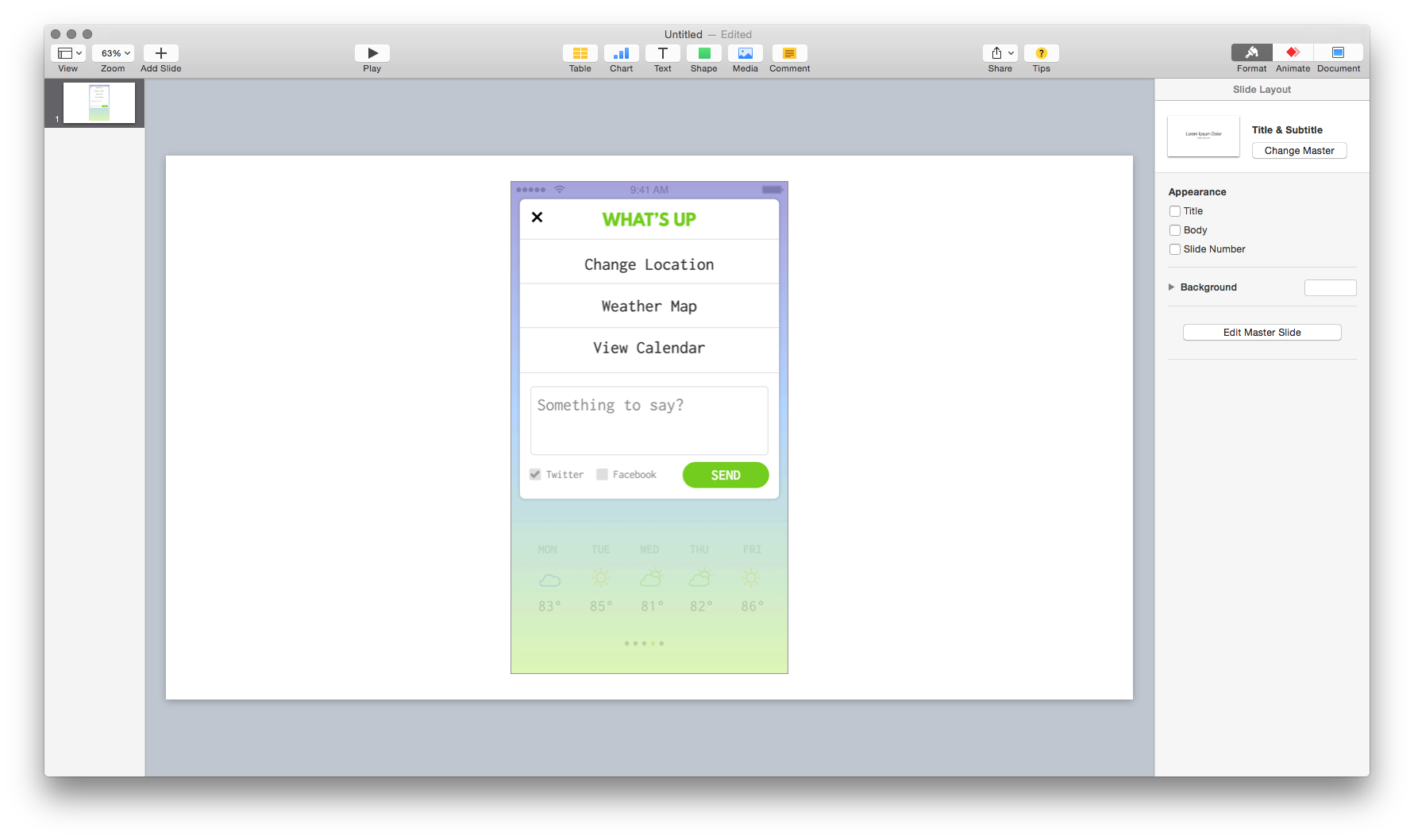1414x840 pixels.
Task: Add a new slide with the plus button
Action: pyautogui.click(x=160, y=53)
